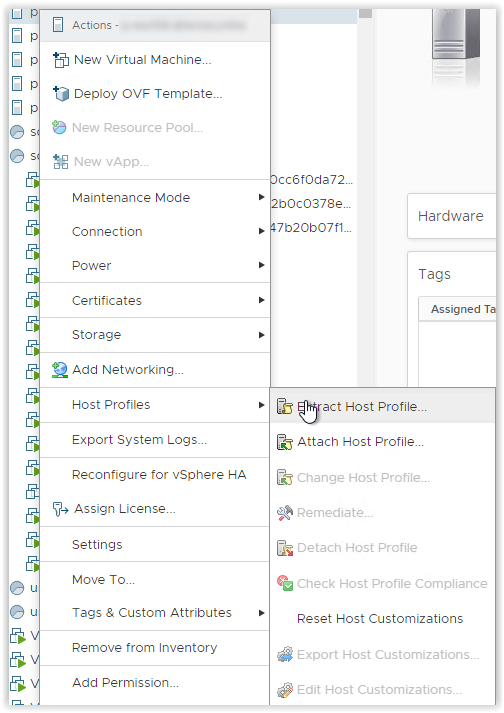Select Deploy OVF Template...
The image size is (504, 713).
pyautogui.click(x=155, y=94)
